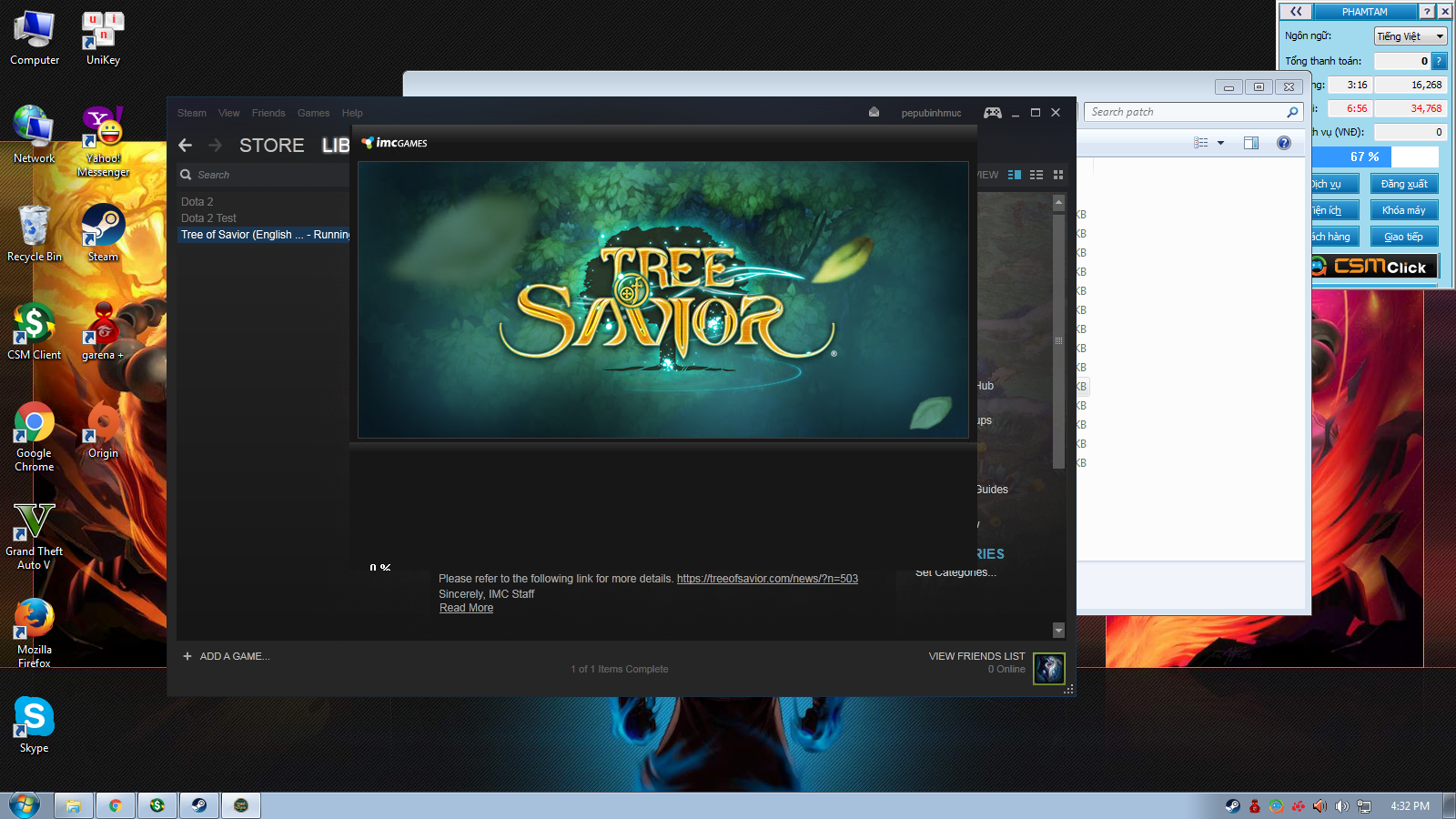Open the Games menu in Steam

pos(313,113)
